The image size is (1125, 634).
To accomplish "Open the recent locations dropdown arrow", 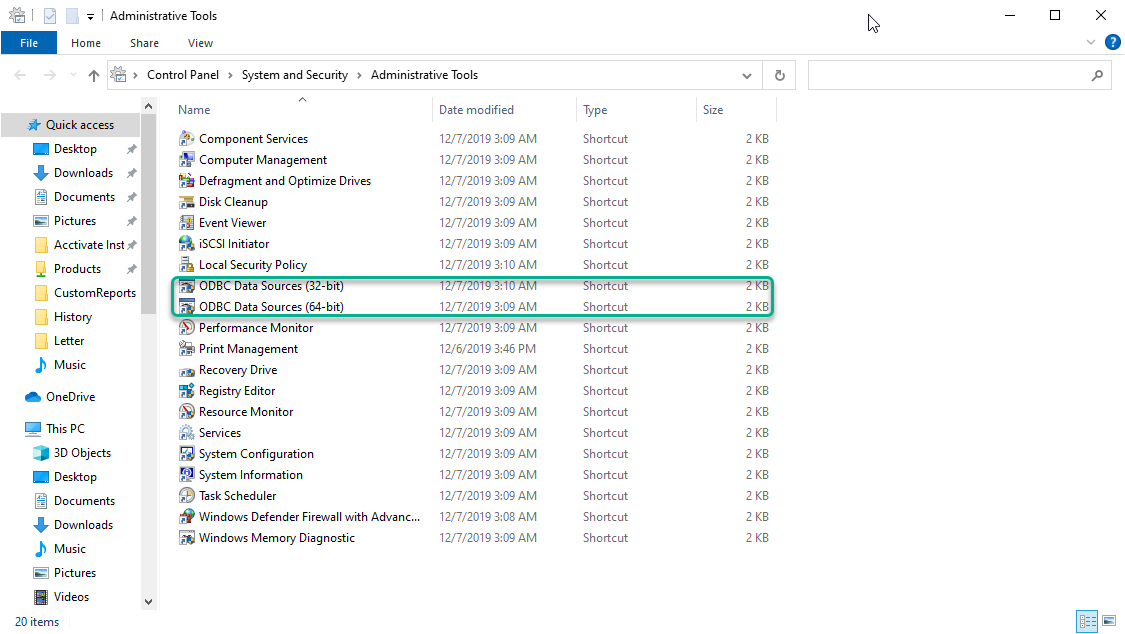I will pos(73,75).
